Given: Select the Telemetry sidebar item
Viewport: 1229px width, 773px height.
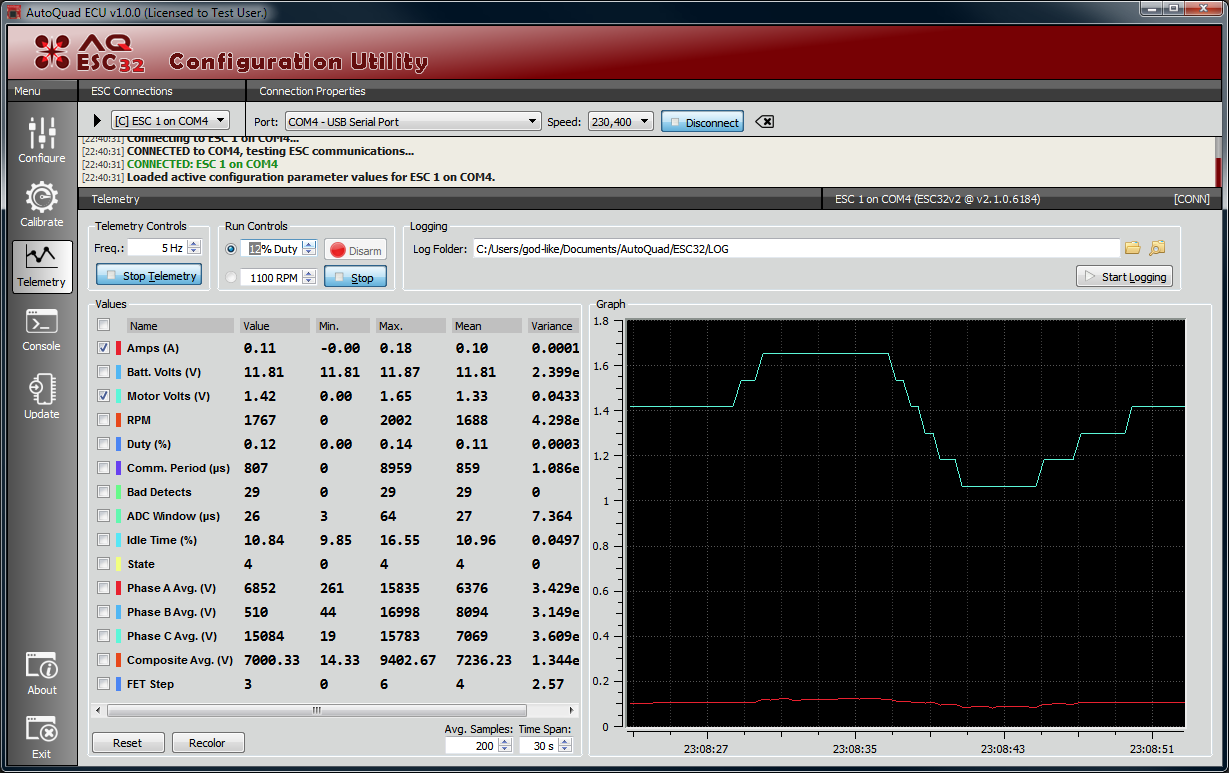Looking at the screenshot, I should pyautogui.click(x=41, y=267).
